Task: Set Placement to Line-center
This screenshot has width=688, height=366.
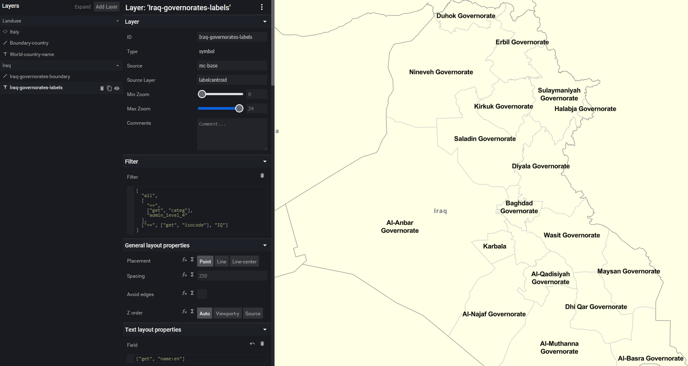Action: [x=244, y=262]
